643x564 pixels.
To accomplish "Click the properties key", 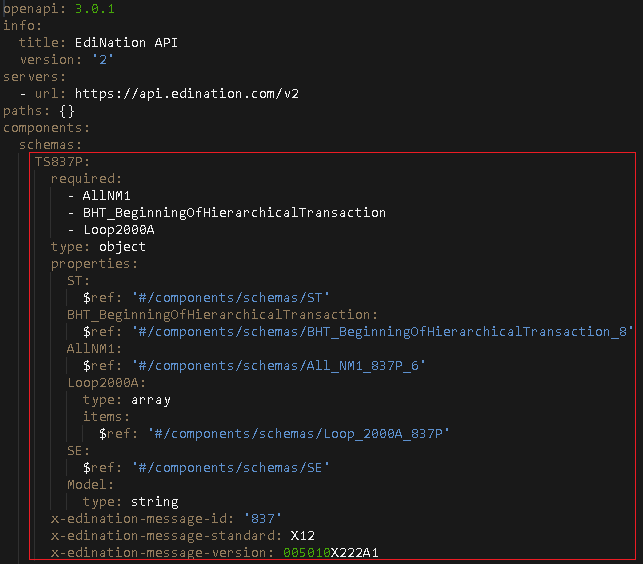I will tap(94, 264).
